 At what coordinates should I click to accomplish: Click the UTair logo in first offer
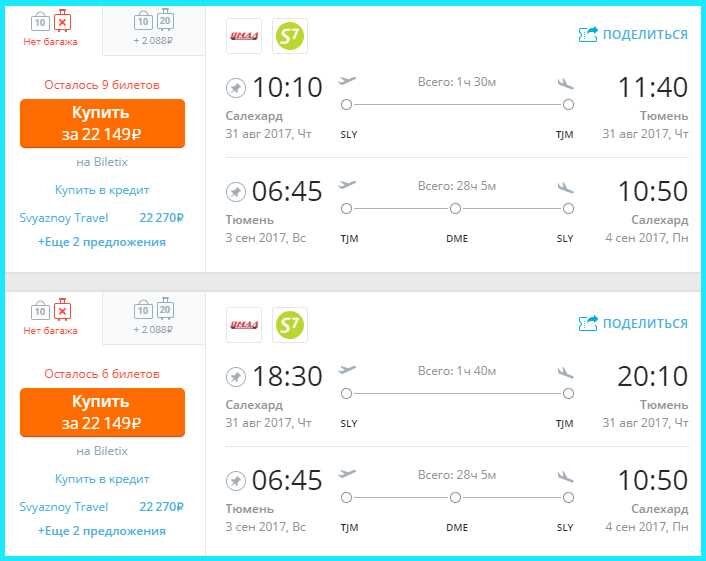tap(244, 36)
